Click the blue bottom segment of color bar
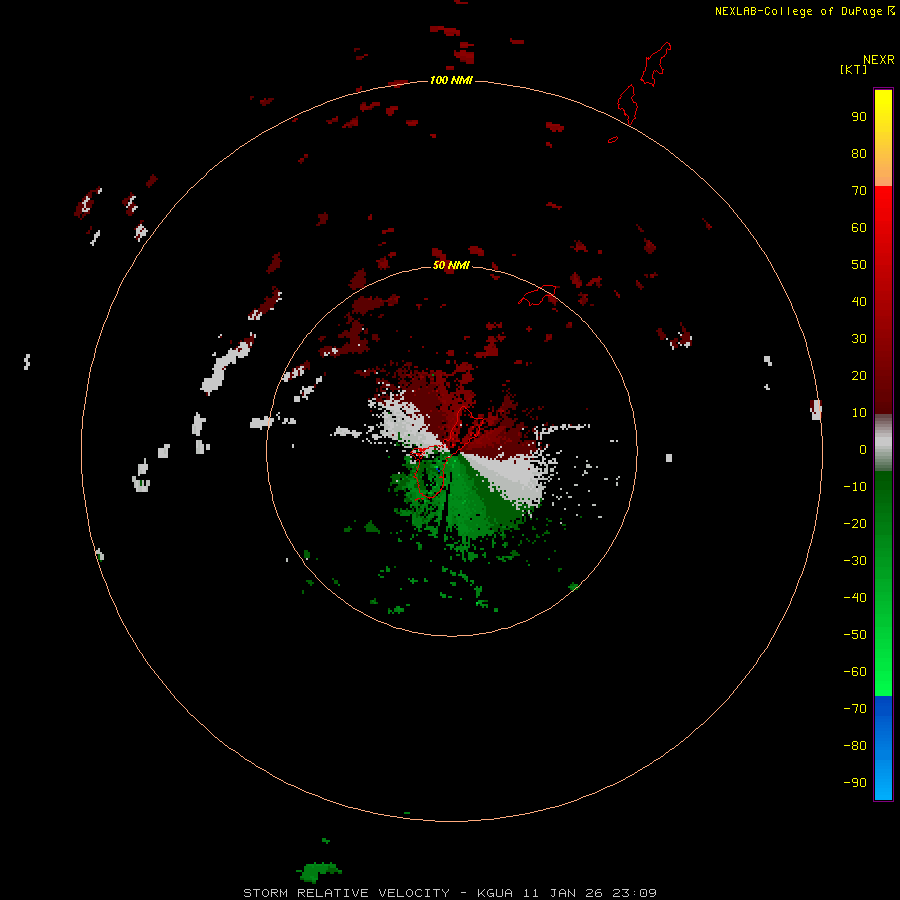The image size is (900, 900). tap(883, 748)
